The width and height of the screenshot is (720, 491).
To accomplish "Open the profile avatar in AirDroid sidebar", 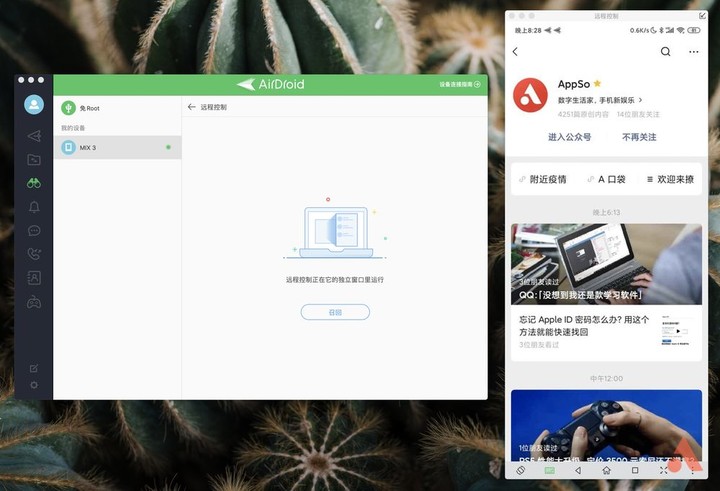I will pyautogui.click(x=34, y=104).
